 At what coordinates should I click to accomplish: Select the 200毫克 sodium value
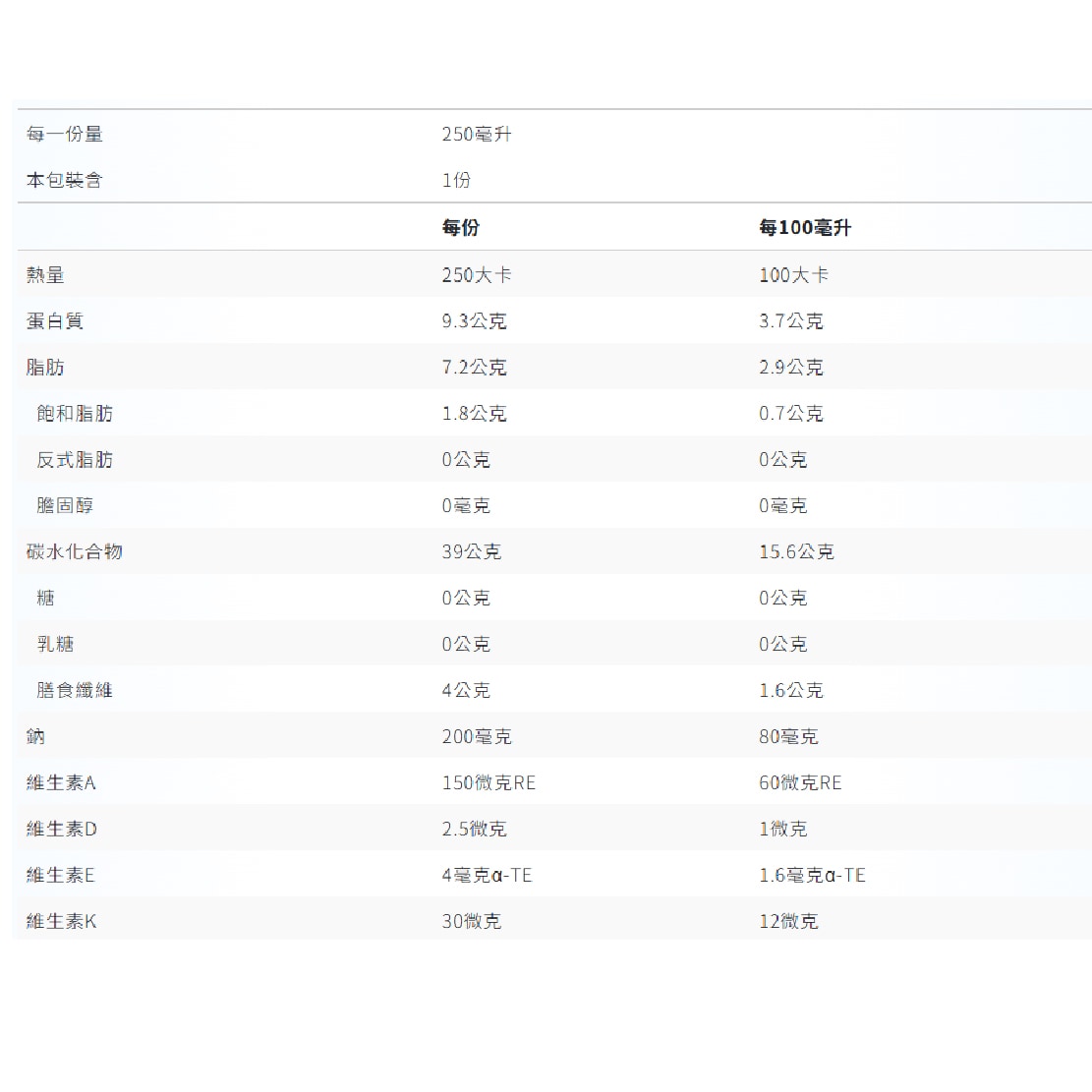click(x=477, y=737)
